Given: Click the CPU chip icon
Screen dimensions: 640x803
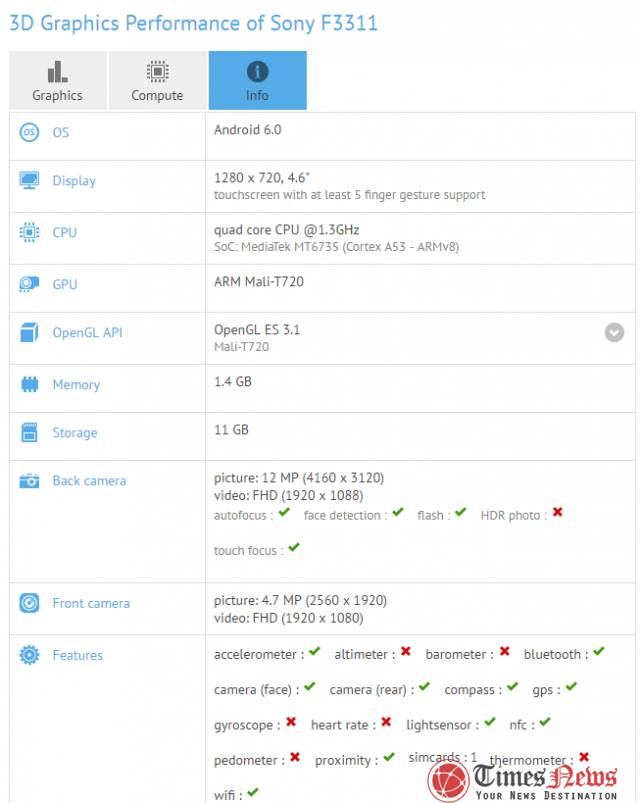Looking at the screenshot, I should point(29,233).
